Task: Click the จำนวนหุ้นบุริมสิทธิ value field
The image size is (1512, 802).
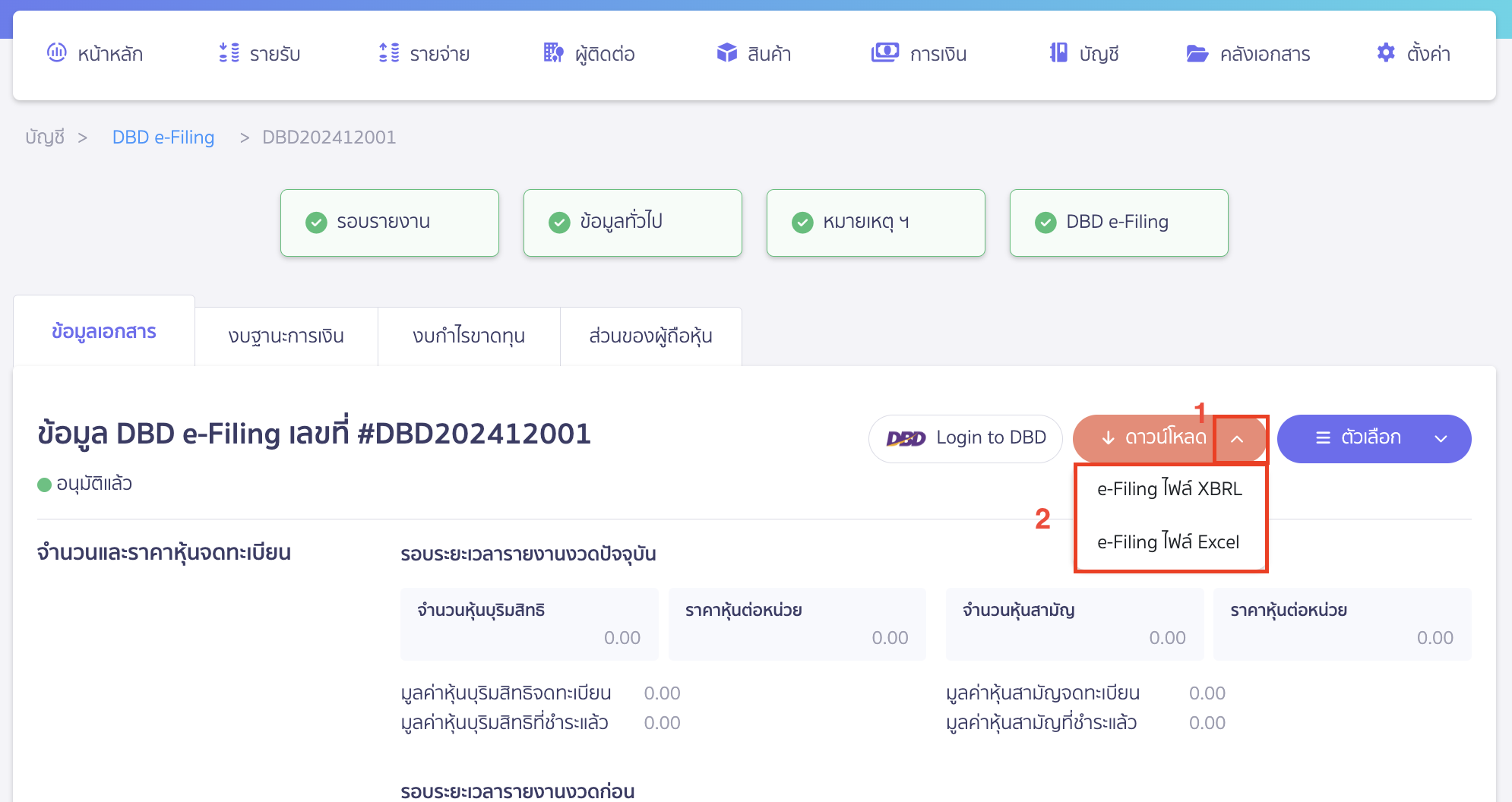Action: pyautogui.click(x=529, y=624)
